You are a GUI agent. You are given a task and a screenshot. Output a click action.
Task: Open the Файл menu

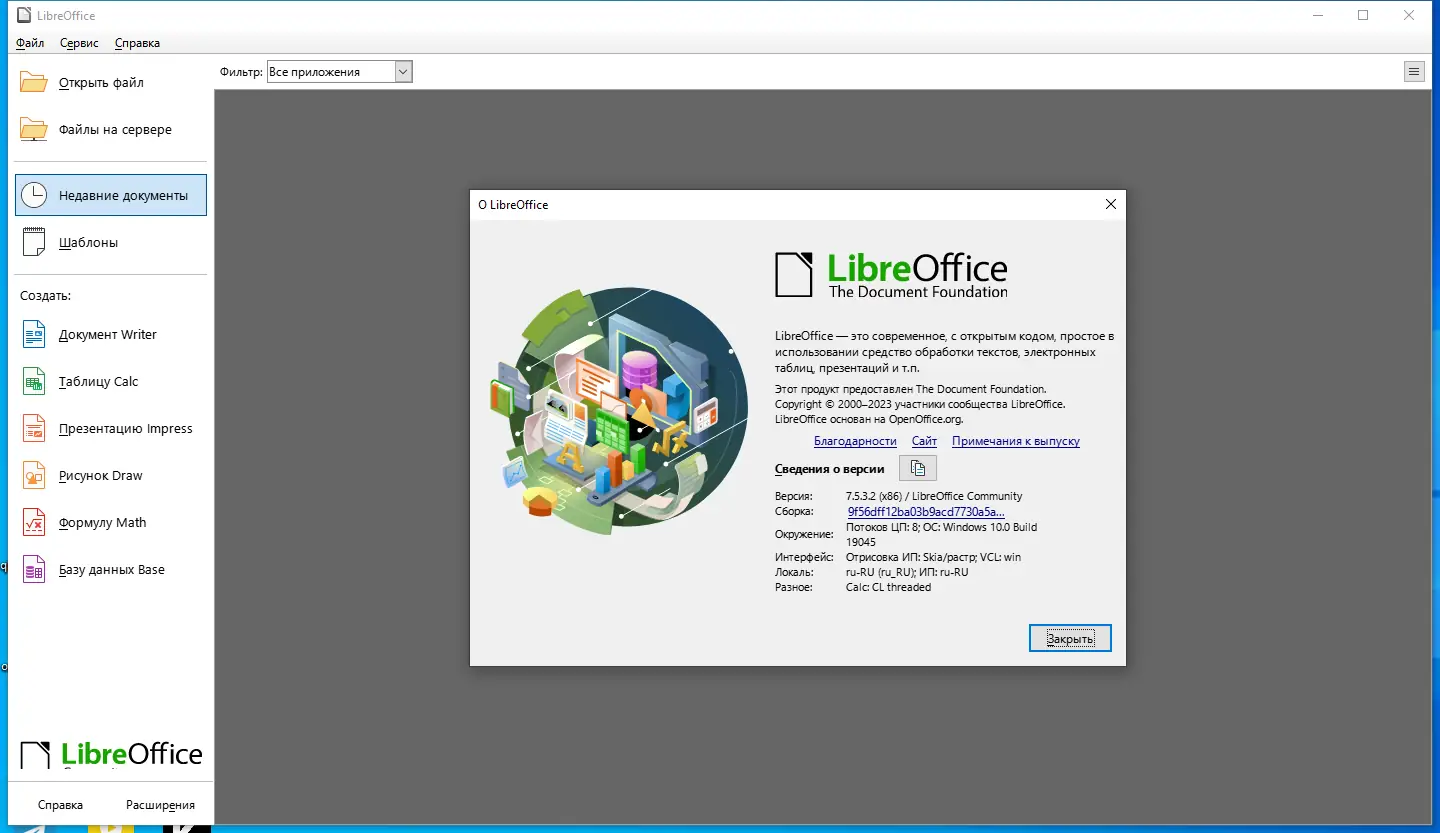coord(29,43)
